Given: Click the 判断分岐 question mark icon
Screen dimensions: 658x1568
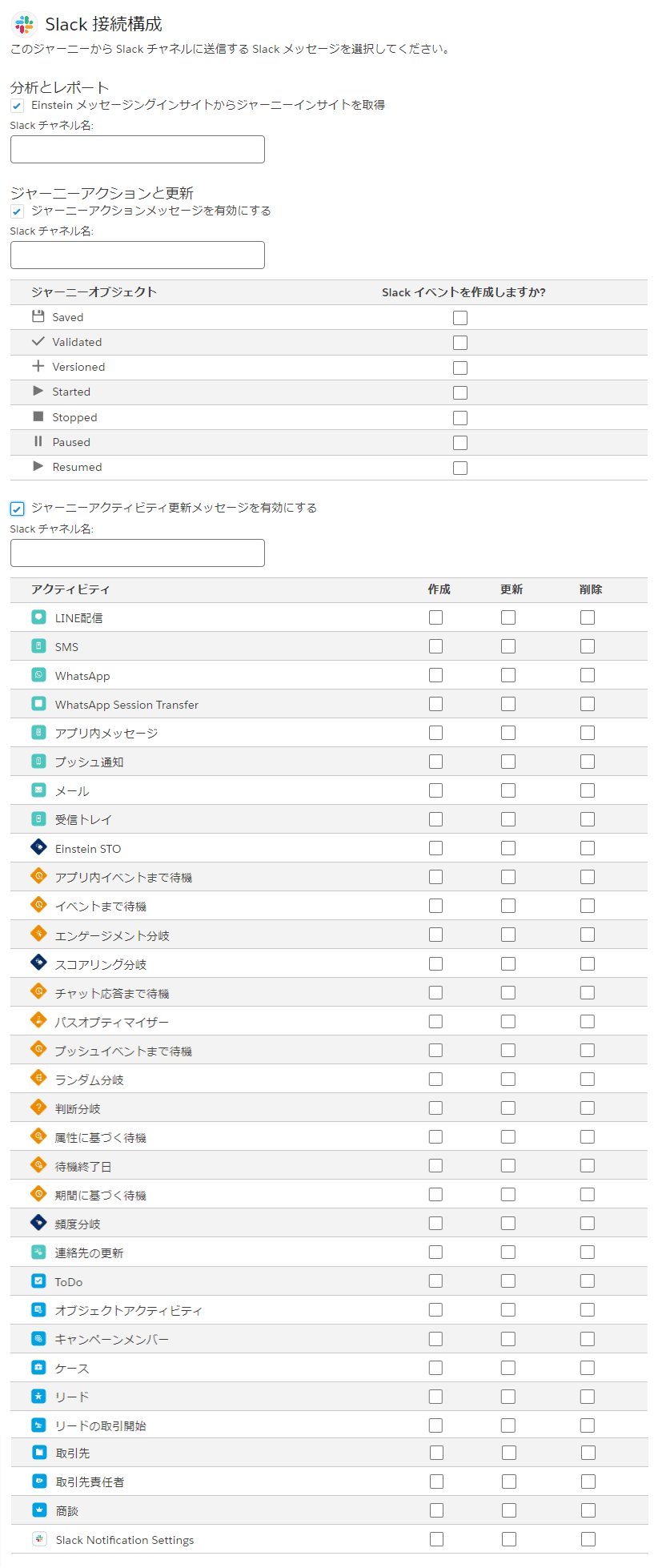Looking at the screenshot, I should point(38,1106).
